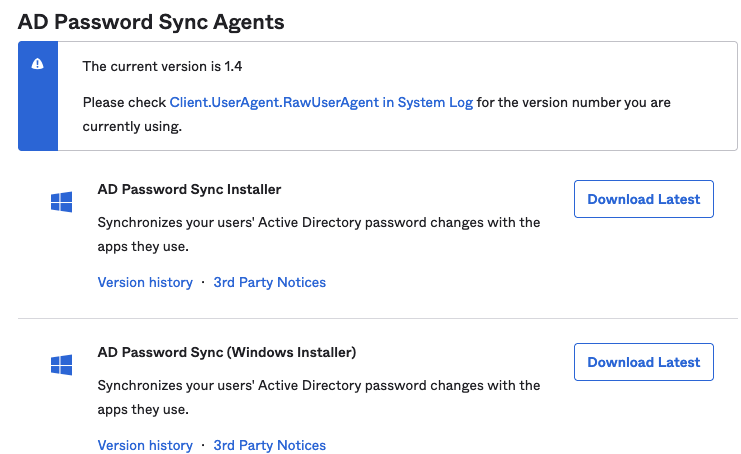
Task: Open Version history for the Windows Installer entry
Action: pyautogui.click(x=145, y=445)
